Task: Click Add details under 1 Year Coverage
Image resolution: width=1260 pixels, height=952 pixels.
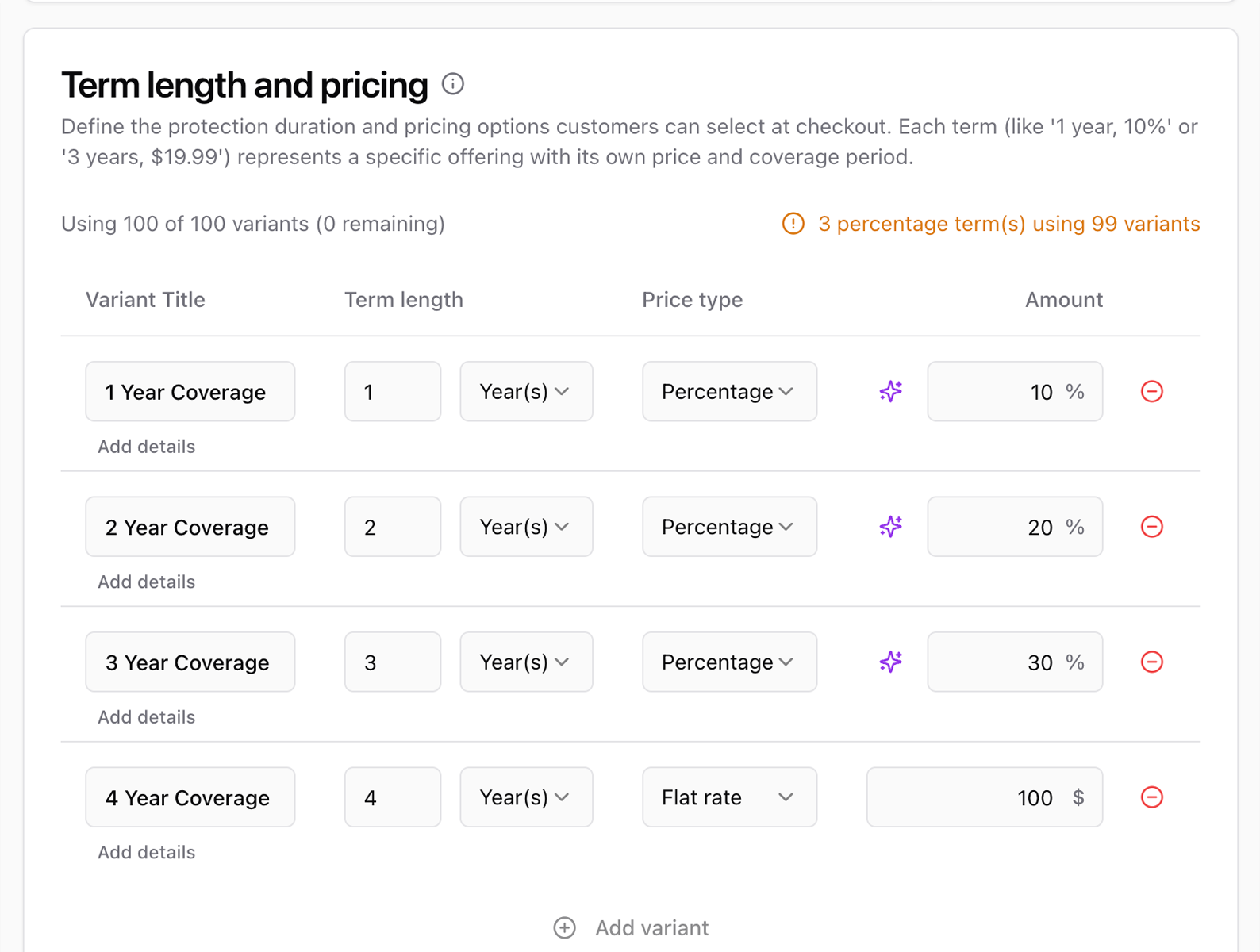Action: [x=146, y=447]
